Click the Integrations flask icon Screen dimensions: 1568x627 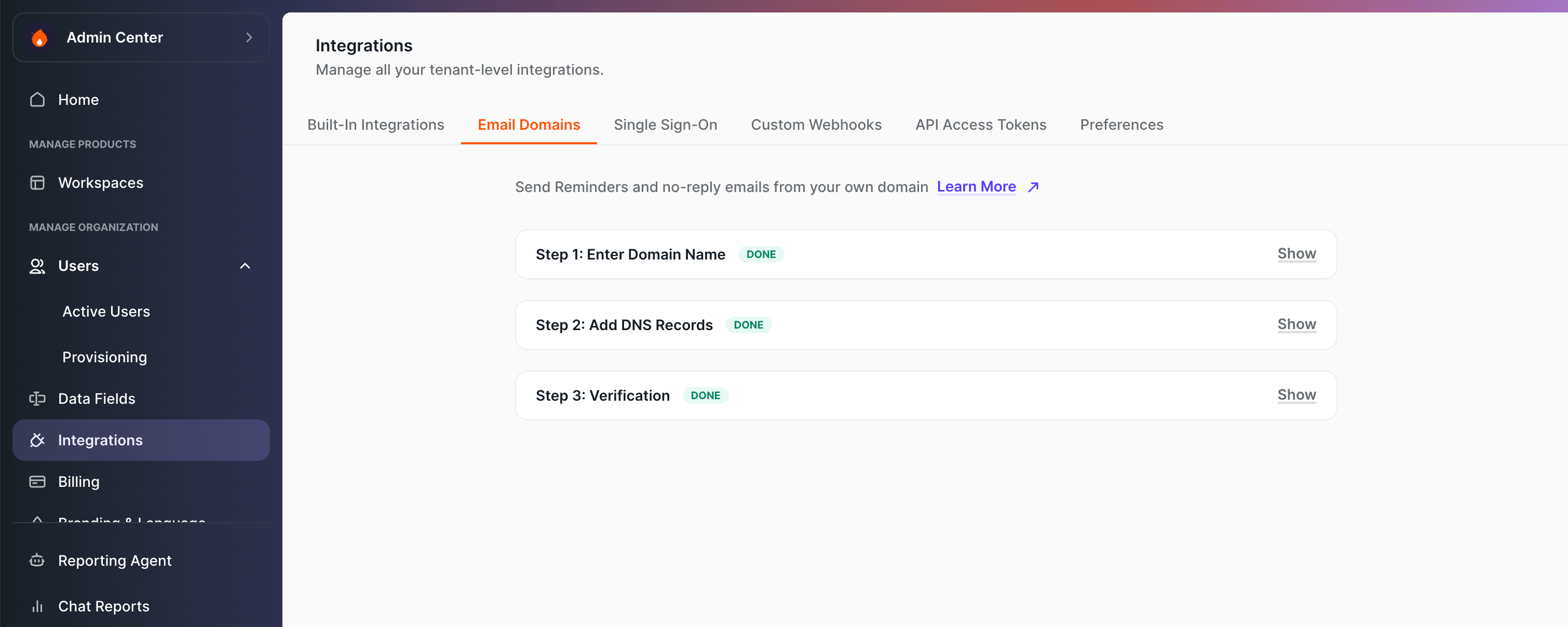37,440
